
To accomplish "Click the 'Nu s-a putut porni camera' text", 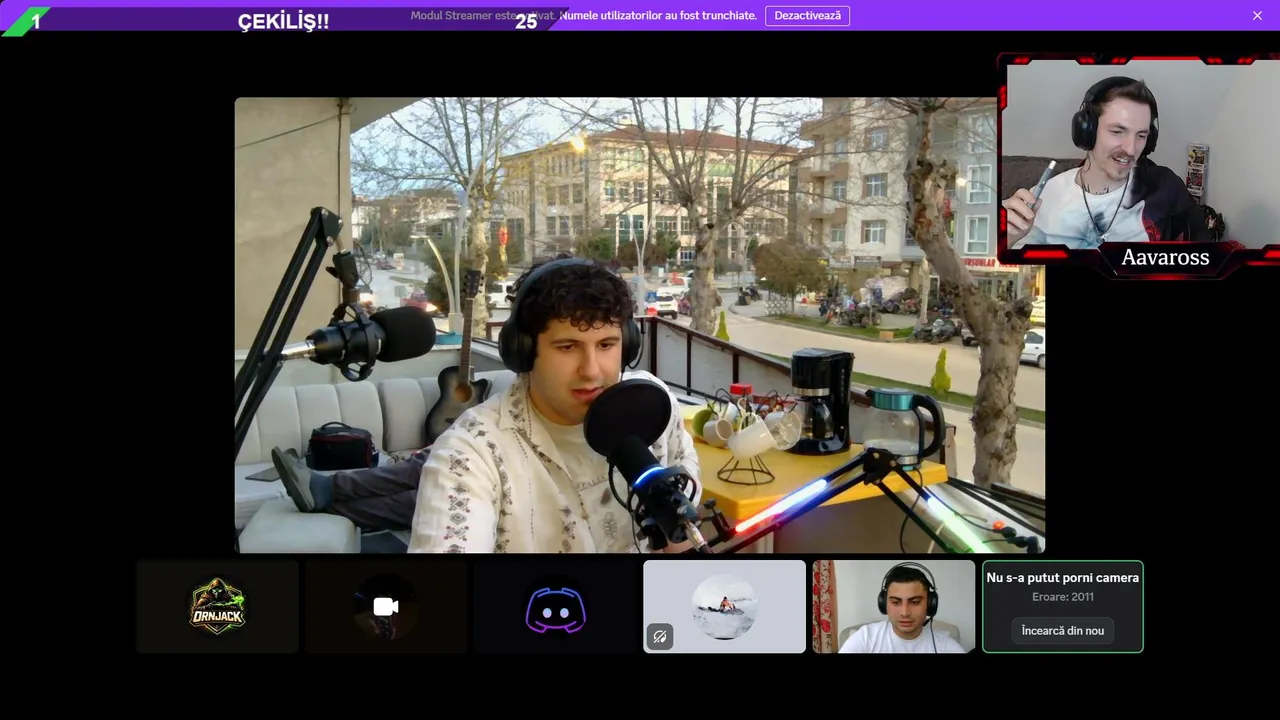I will 1063,578.
